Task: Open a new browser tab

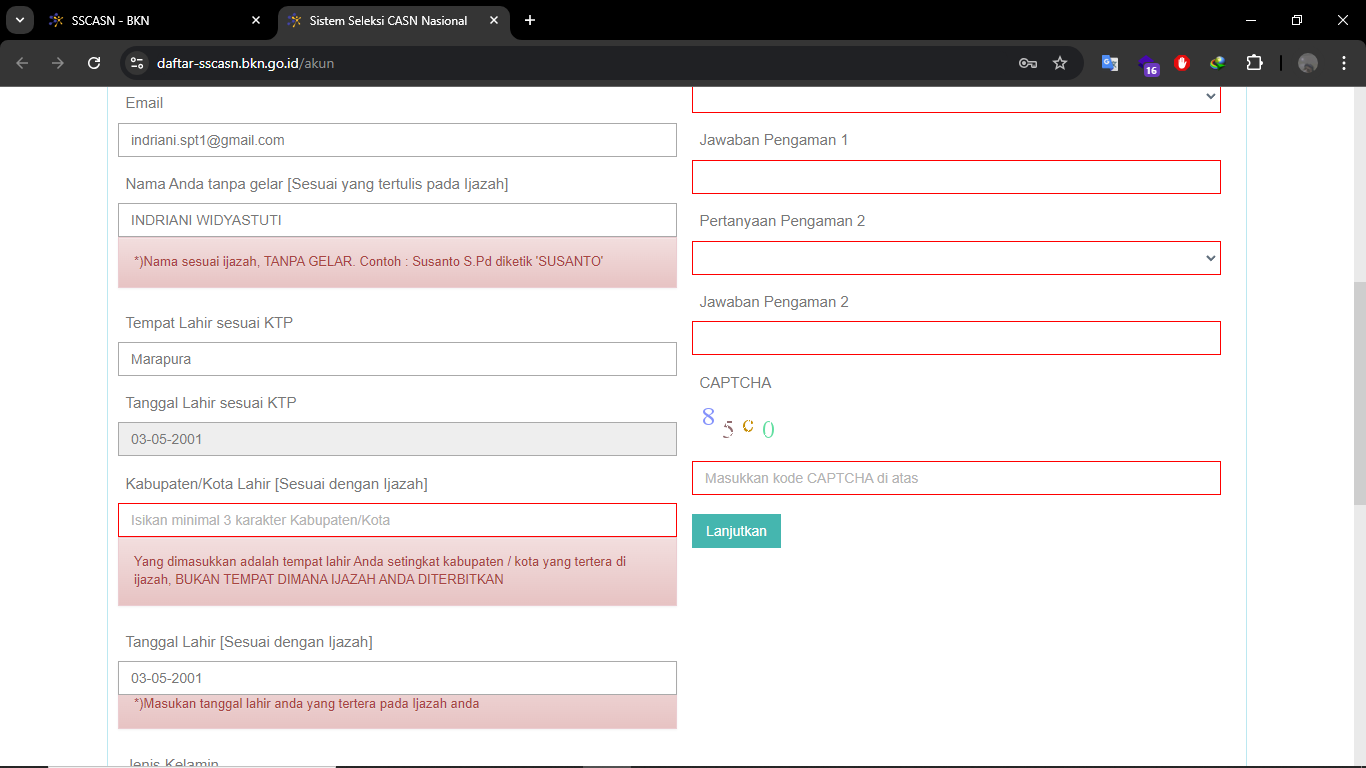Action: (x=530, y=20)
